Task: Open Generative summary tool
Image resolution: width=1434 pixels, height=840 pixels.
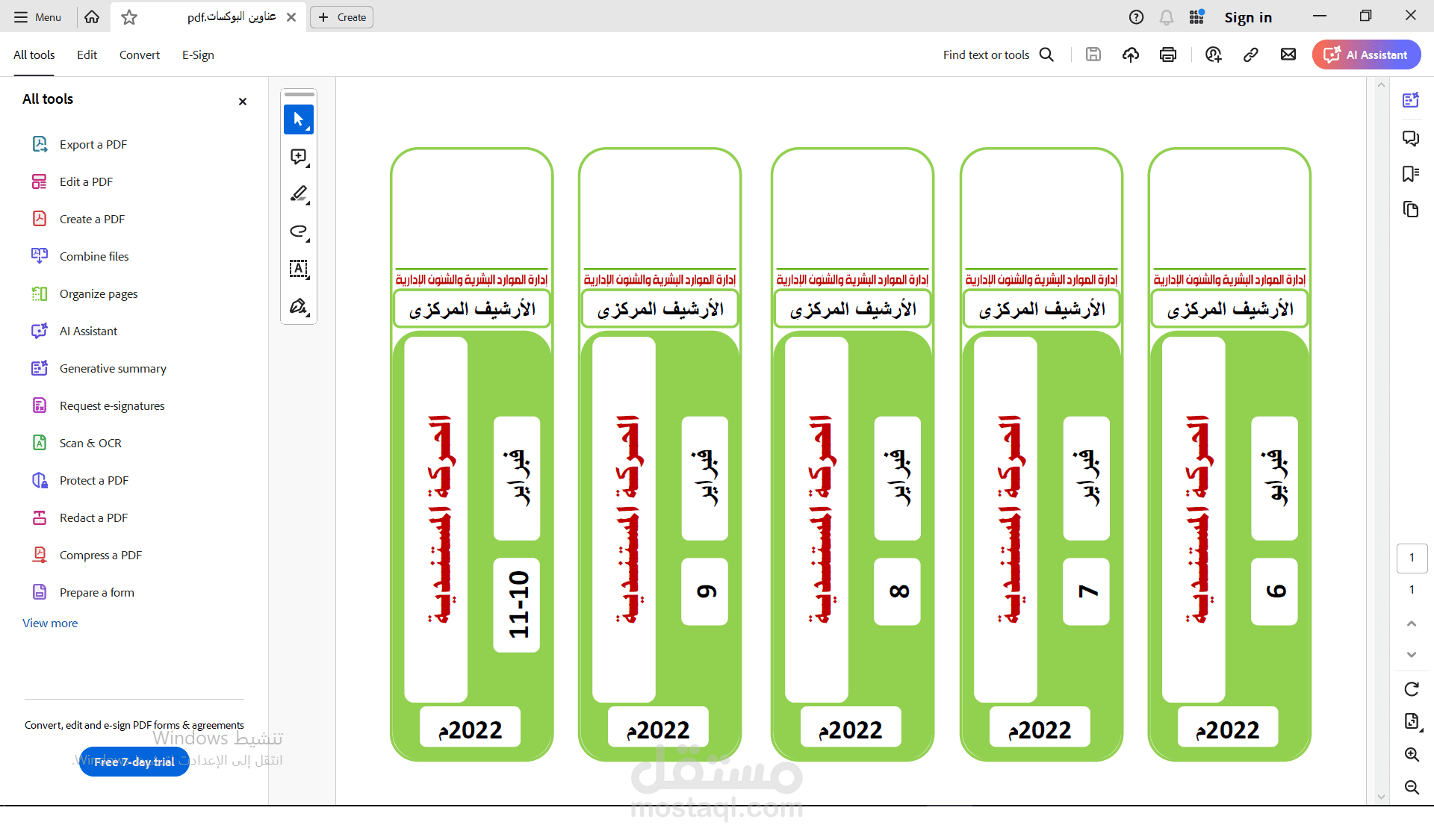Action: (x=99, y=368)
